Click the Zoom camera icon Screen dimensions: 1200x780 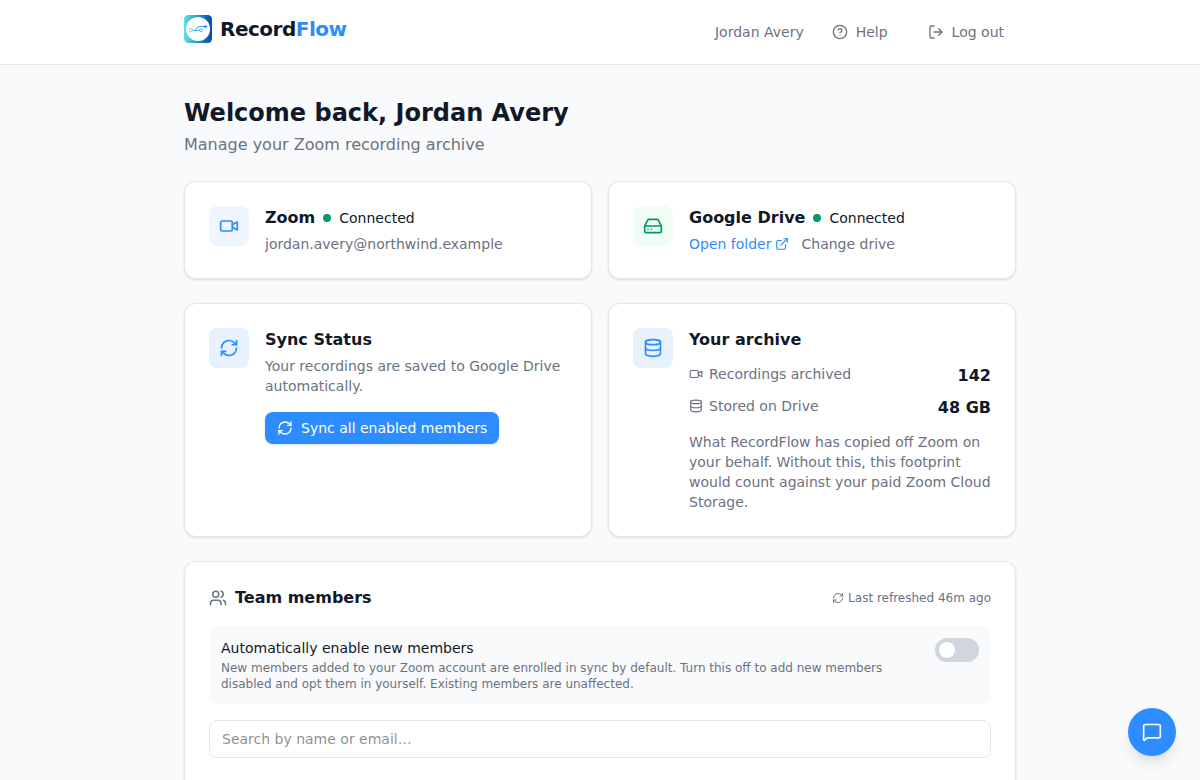(229, 226)
